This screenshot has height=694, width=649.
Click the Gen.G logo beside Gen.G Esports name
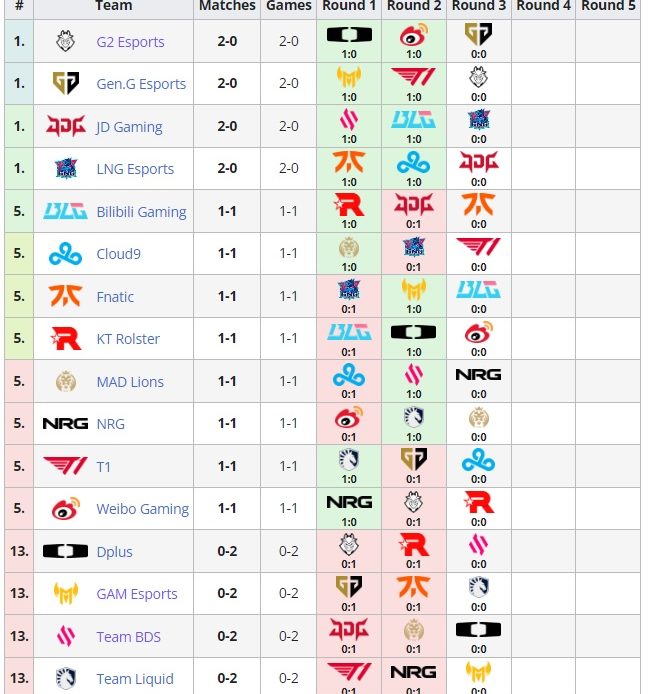[66, 84]
